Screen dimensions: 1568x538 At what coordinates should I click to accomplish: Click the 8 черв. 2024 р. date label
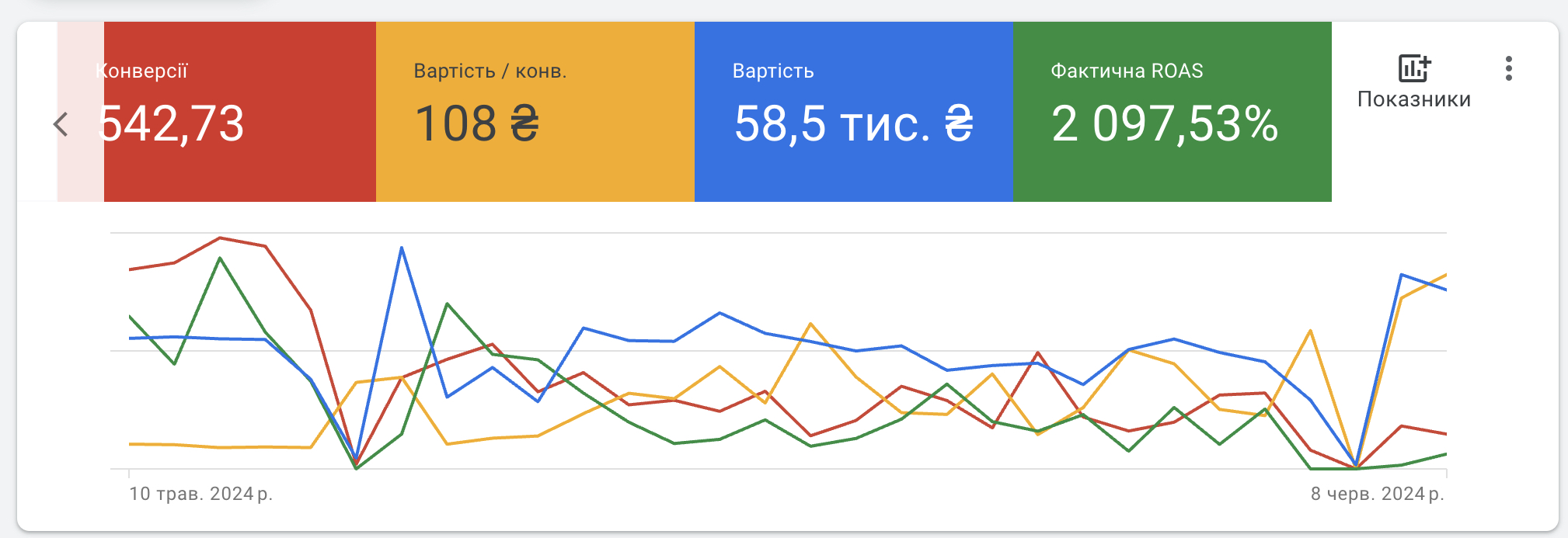coord(1378,494)
